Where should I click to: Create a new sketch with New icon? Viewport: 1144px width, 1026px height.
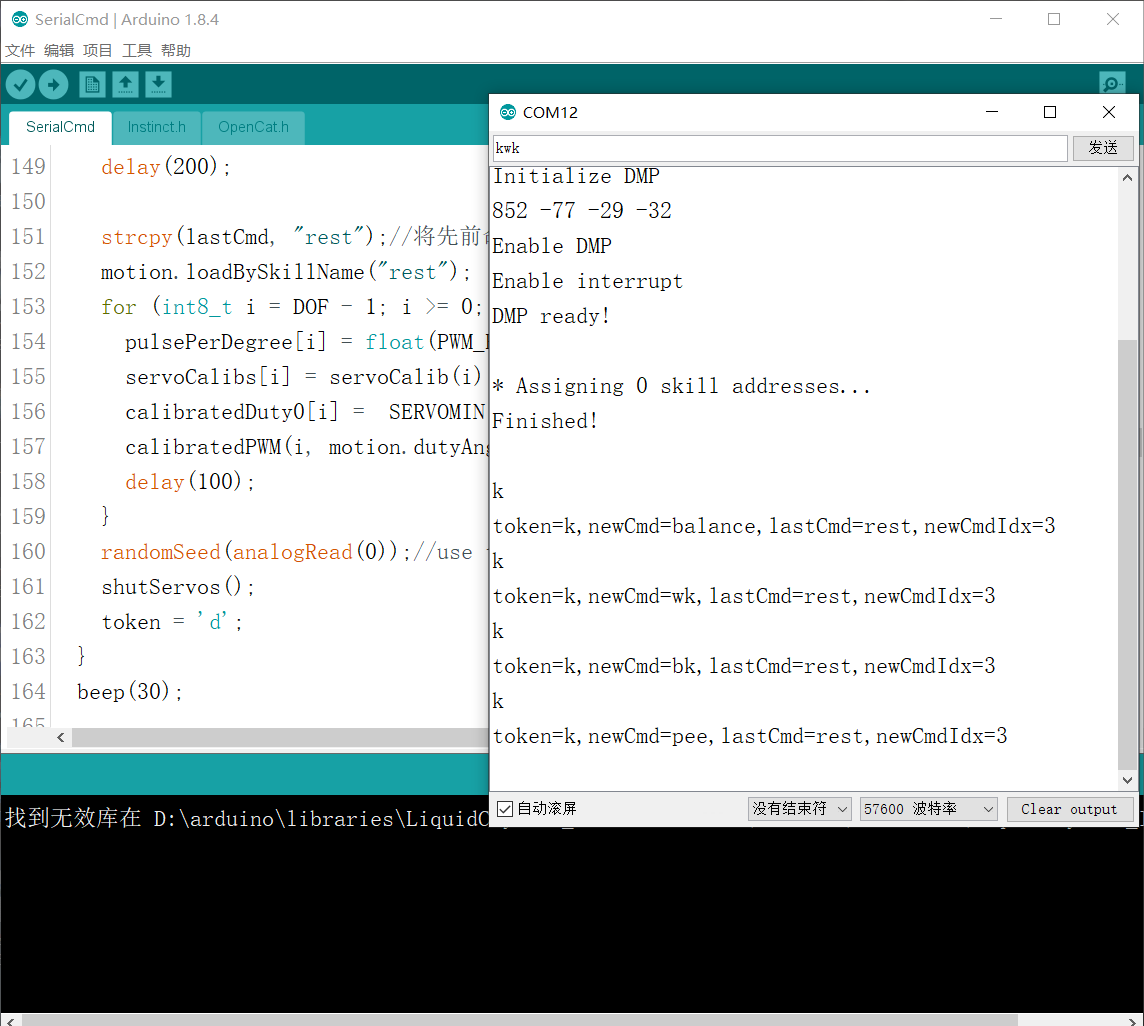tap(92, 85)
